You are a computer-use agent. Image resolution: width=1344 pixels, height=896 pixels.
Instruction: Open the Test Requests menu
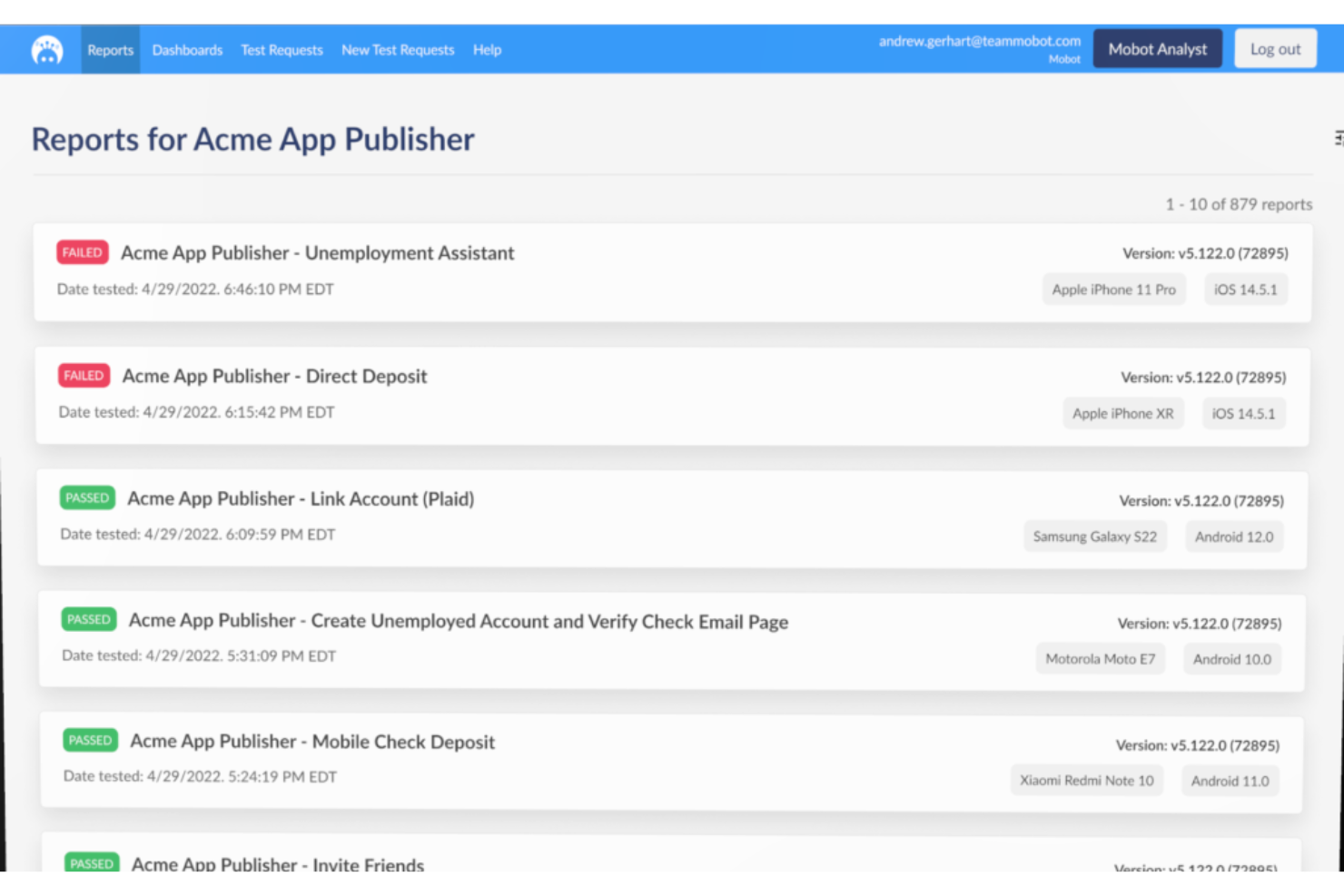pos(282,50)
